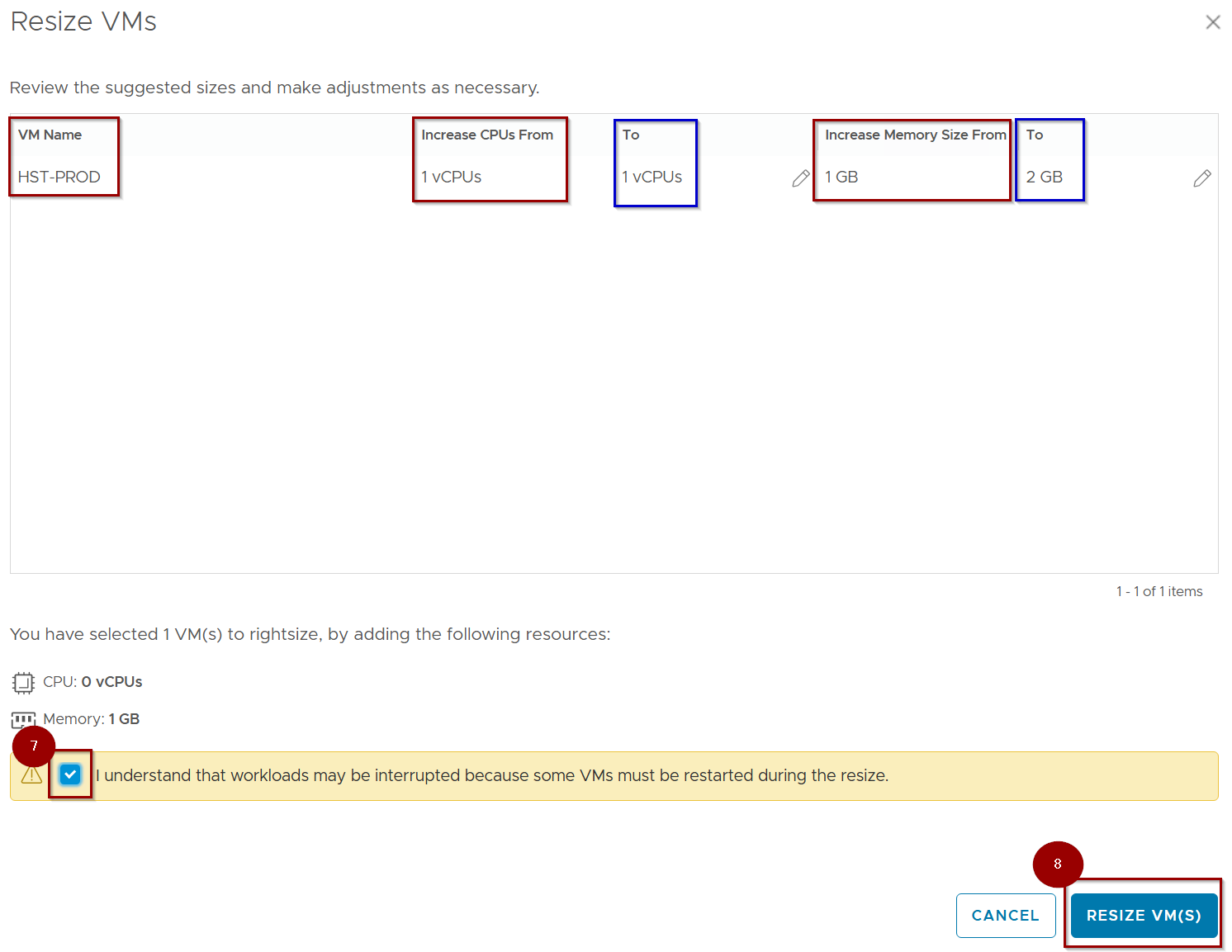
Task: Uncheck the workload interruption acknowledgment checkbox
Action: (70, 774)
